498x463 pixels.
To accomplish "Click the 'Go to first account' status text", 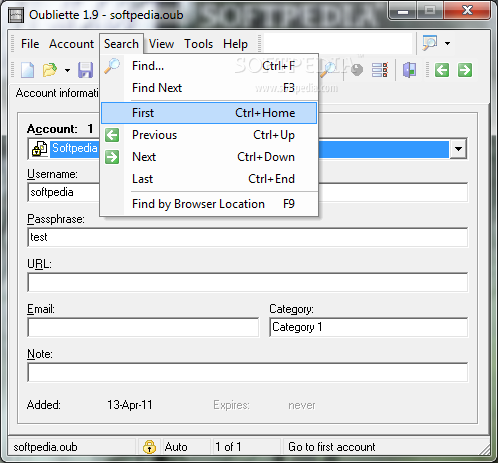I will (332, 447).
